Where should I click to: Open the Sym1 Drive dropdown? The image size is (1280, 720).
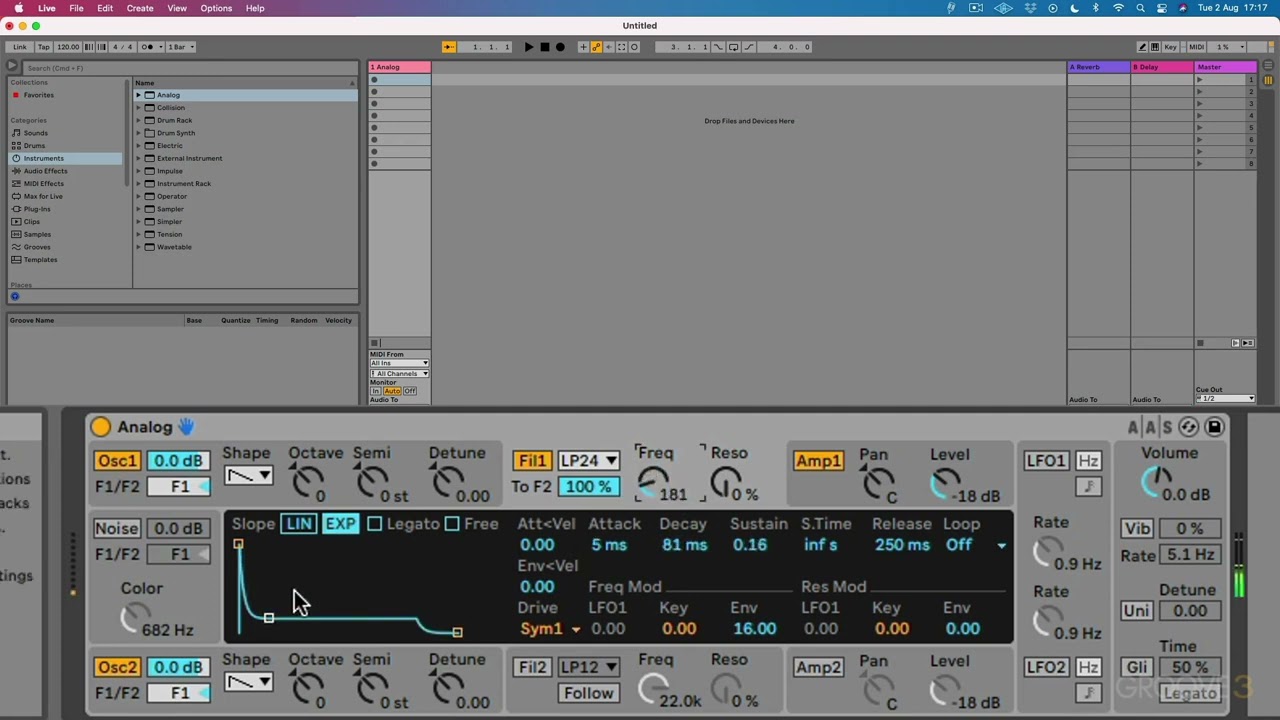click(x=550, y=629)
